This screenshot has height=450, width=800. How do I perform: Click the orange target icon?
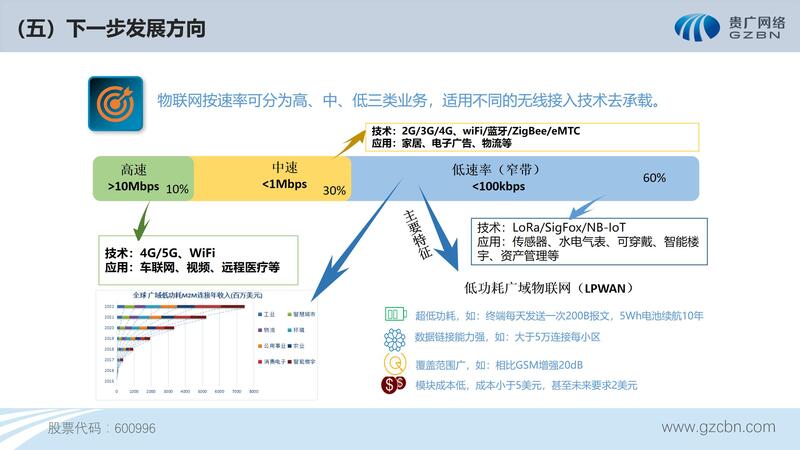tap(115, 101)
